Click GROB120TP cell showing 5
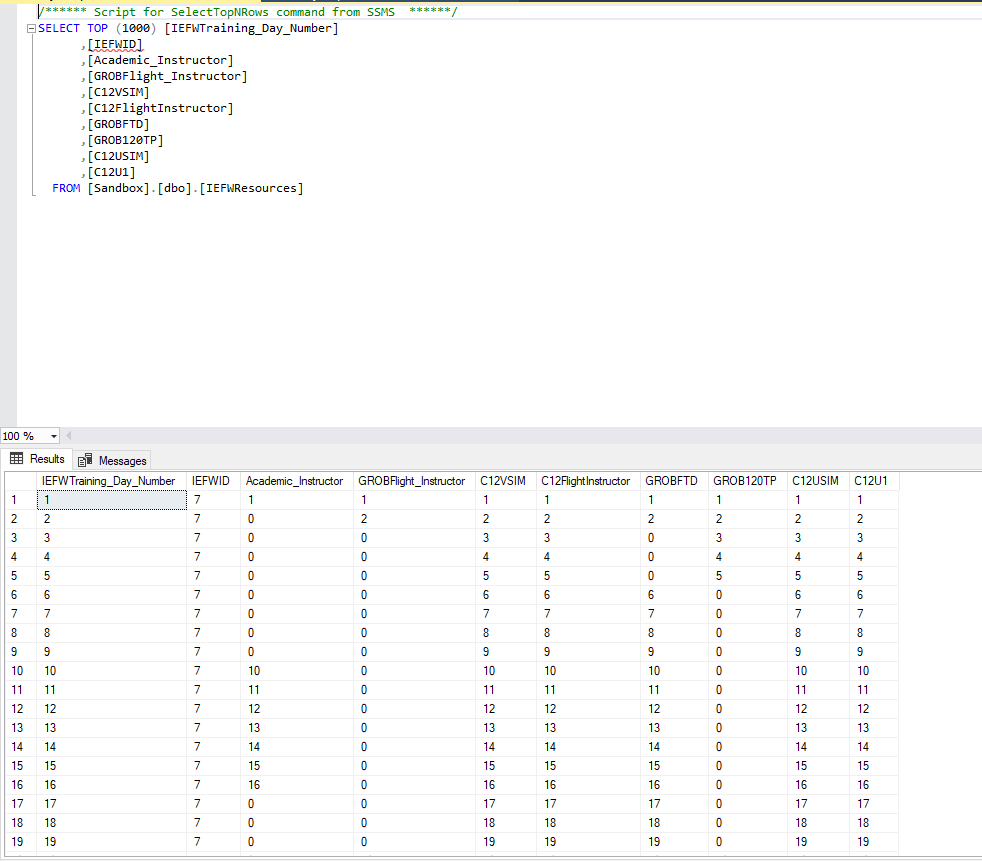 tap(748, 575)
